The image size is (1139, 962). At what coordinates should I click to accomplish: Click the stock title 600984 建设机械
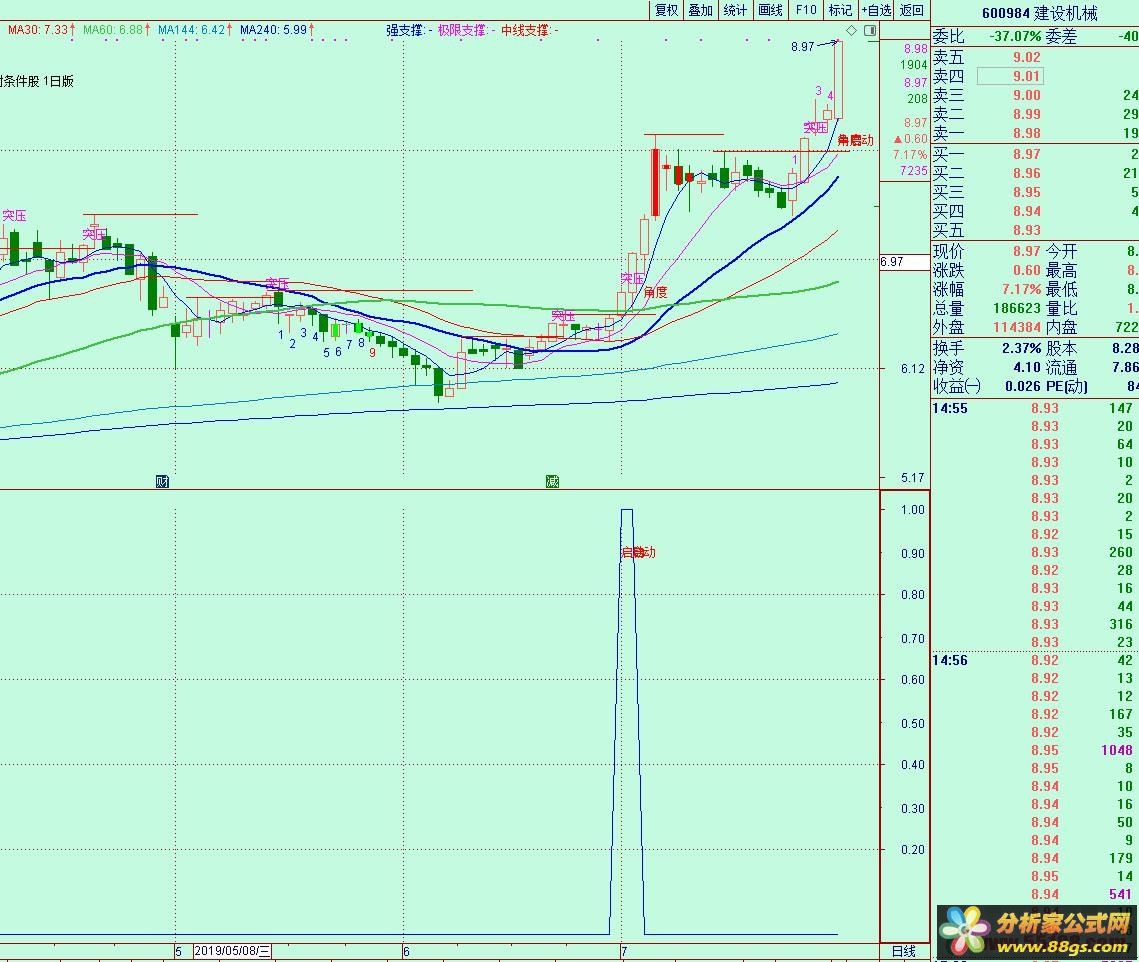[x=1039, y=13]
